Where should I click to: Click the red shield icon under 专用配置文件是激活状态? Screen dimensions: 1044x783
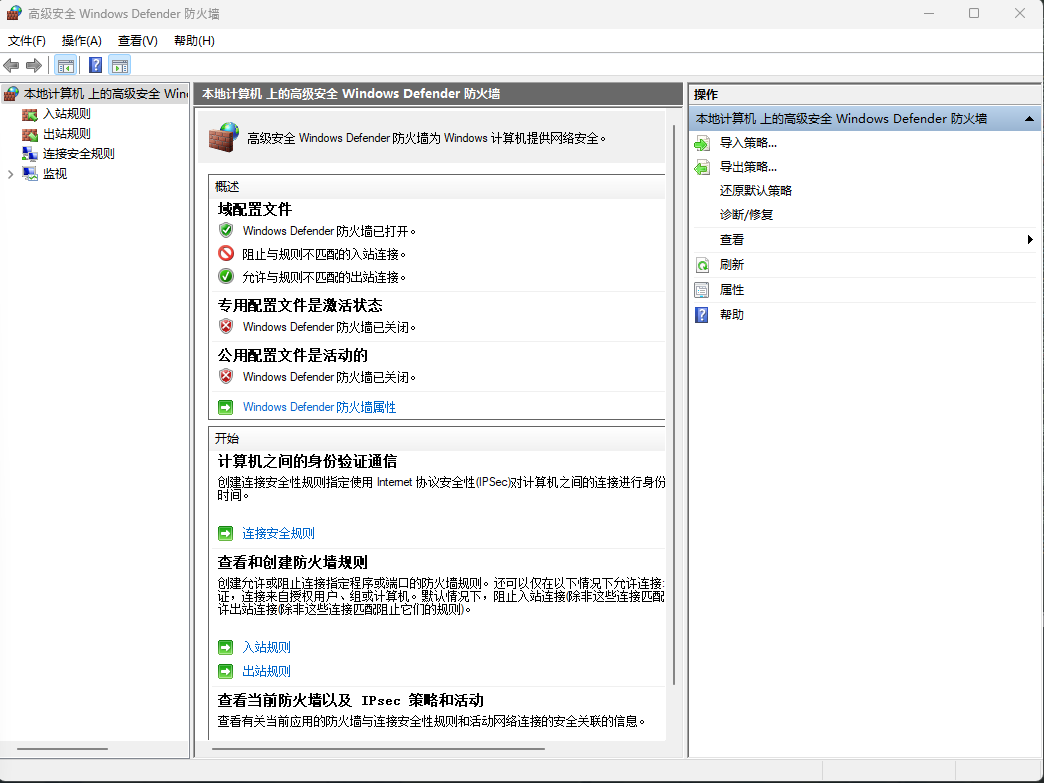click(226, 326)
